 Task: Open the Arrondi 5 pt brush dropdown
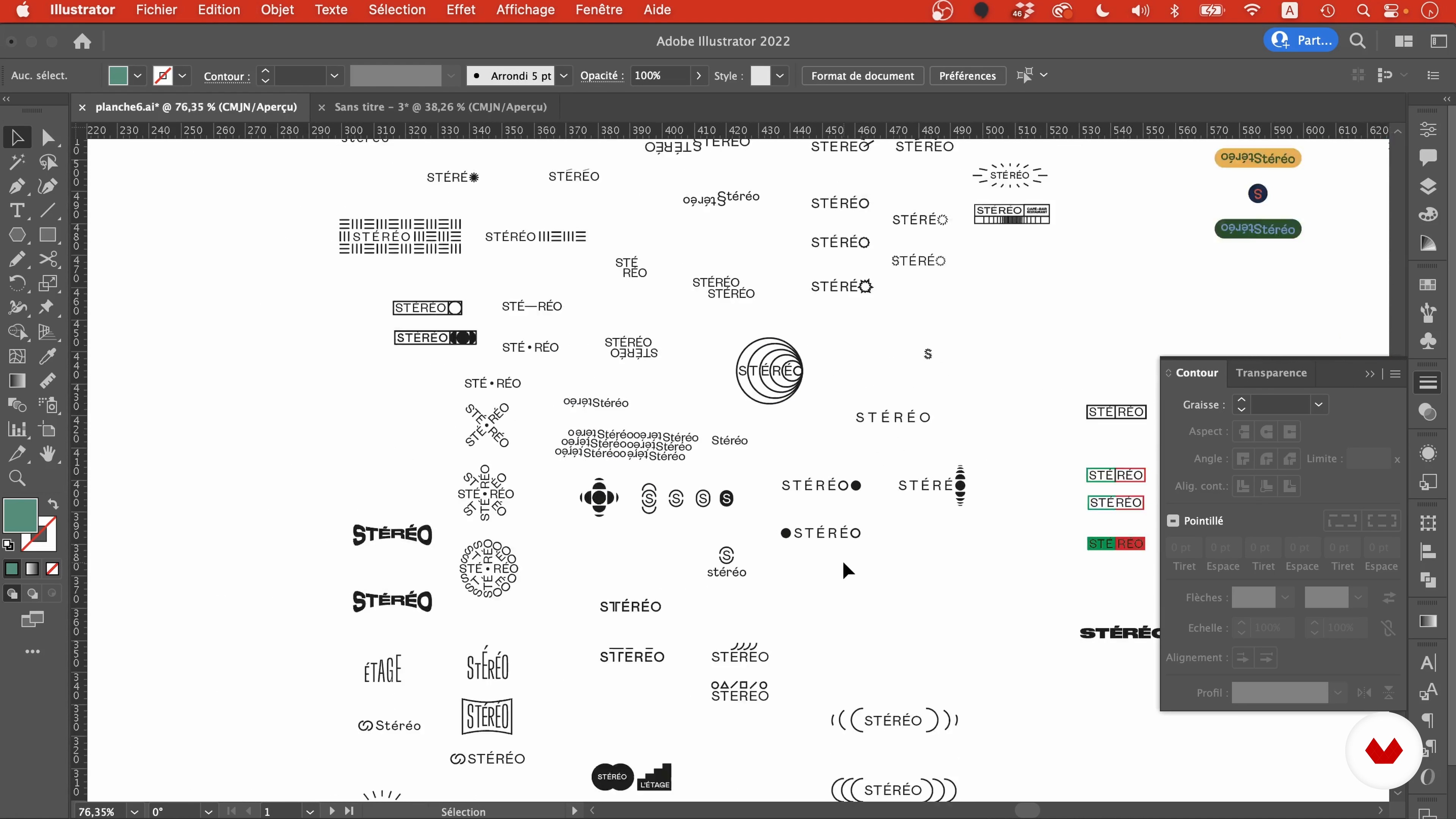pyautogui.click(x=563, y=75)
